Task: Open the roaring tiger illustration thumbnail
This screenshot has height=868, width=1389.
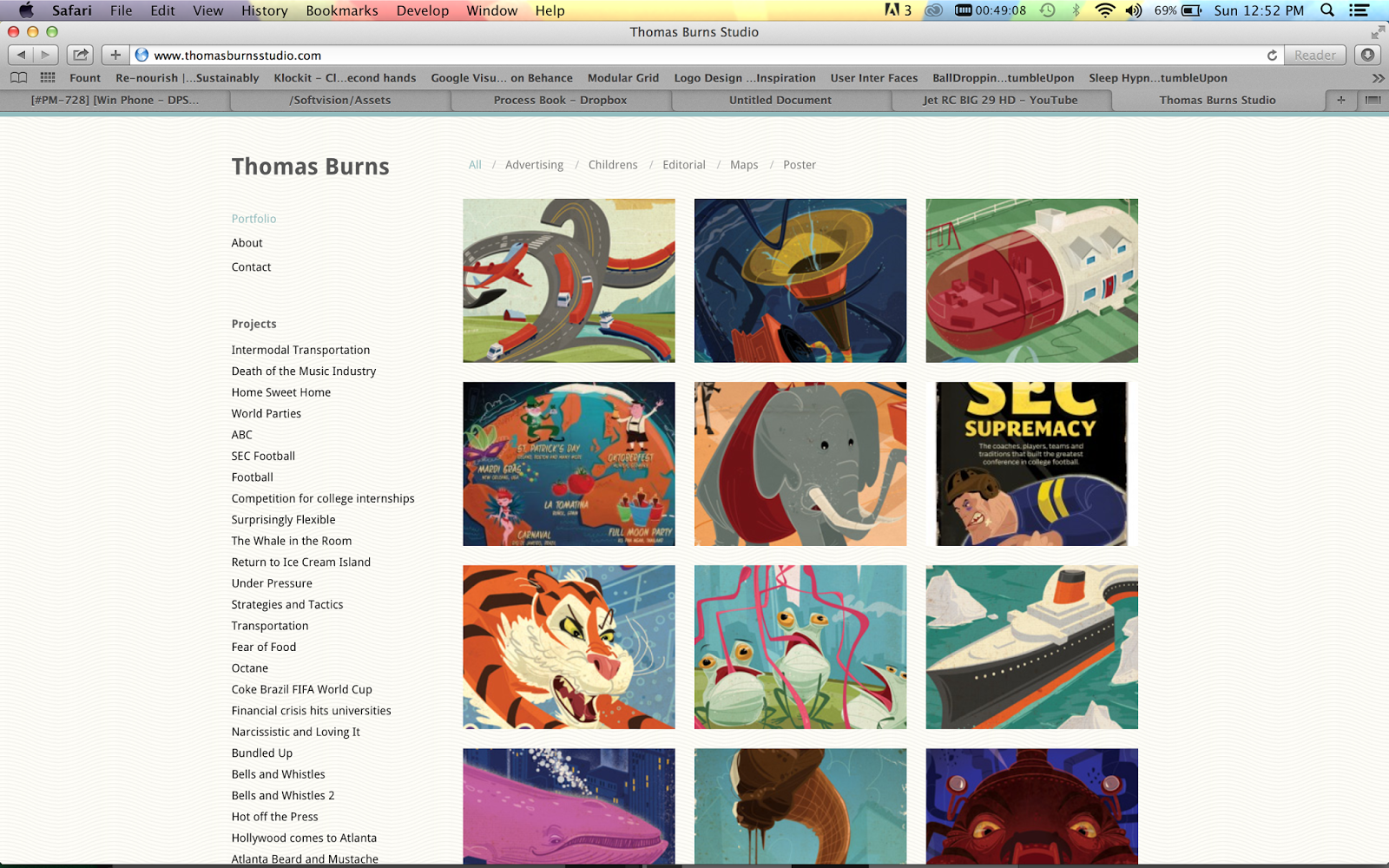Action: [569, 647]
